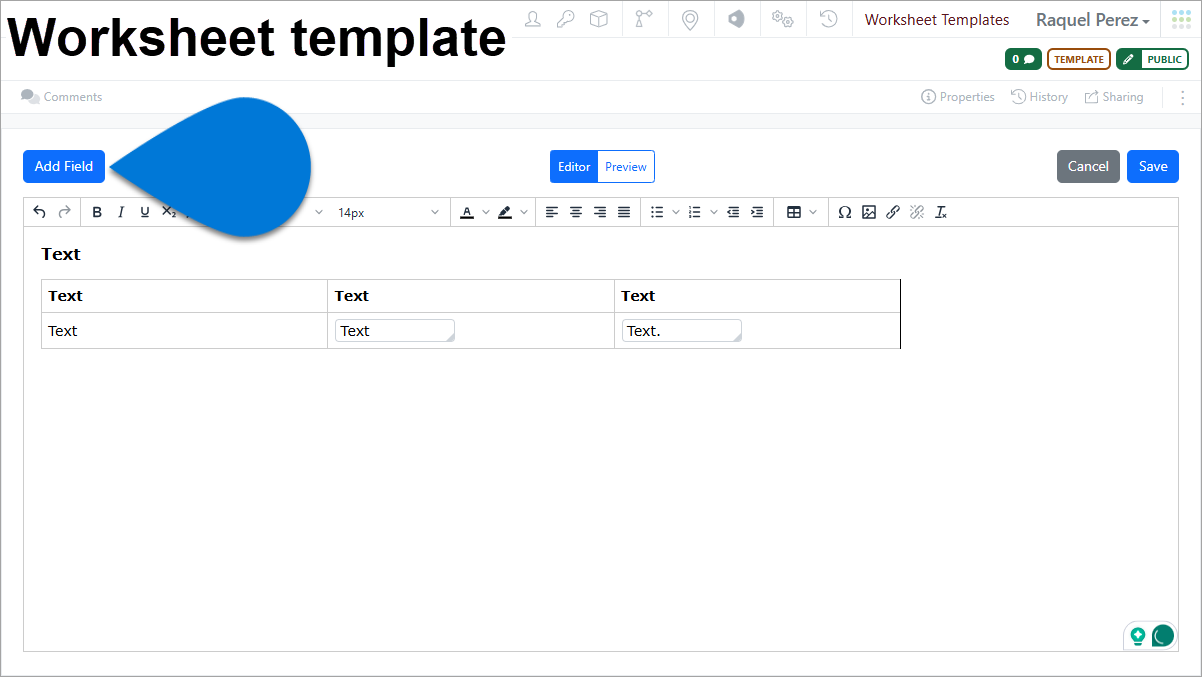Insert a bulleted list
Viewport: 1202px width, 677px height.
point(657,212)
